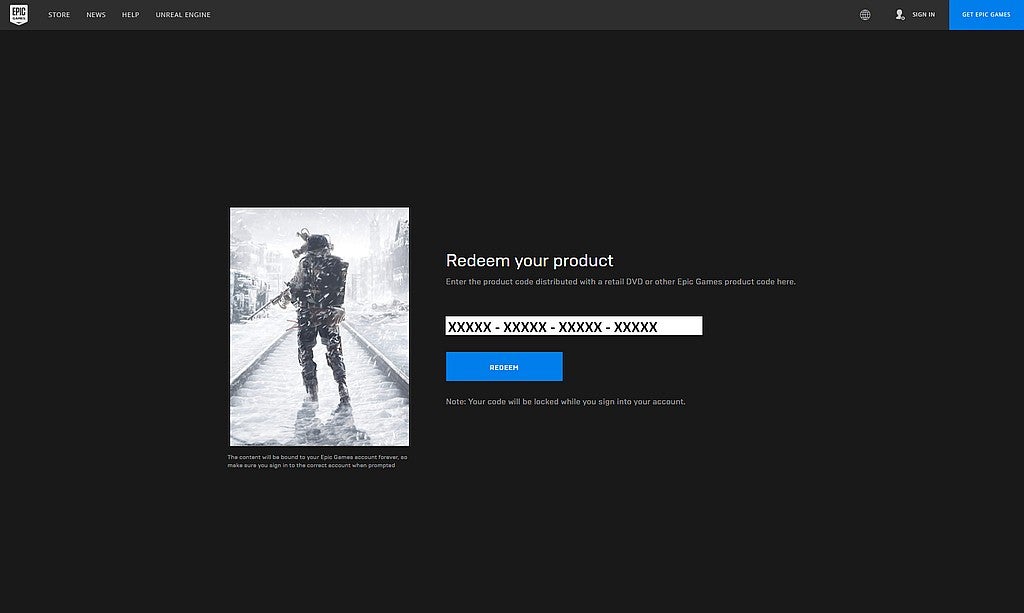Open the language globe icon
The height and width of the screenshot is (613, 1024).
coord(865,14)
